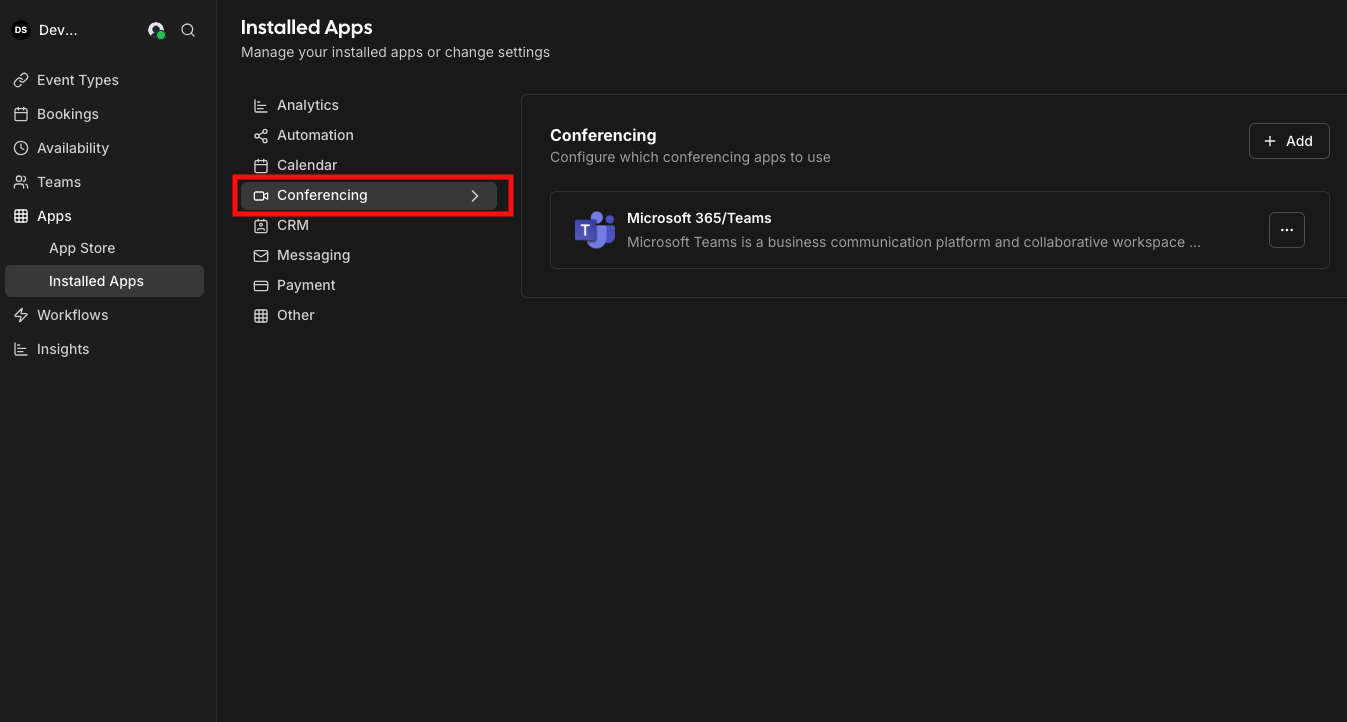Image resolution: width=1347 pixels, height=722 pixels.
Task: Click the DS profile avatar icon
Action: click(x=20, y=30)
